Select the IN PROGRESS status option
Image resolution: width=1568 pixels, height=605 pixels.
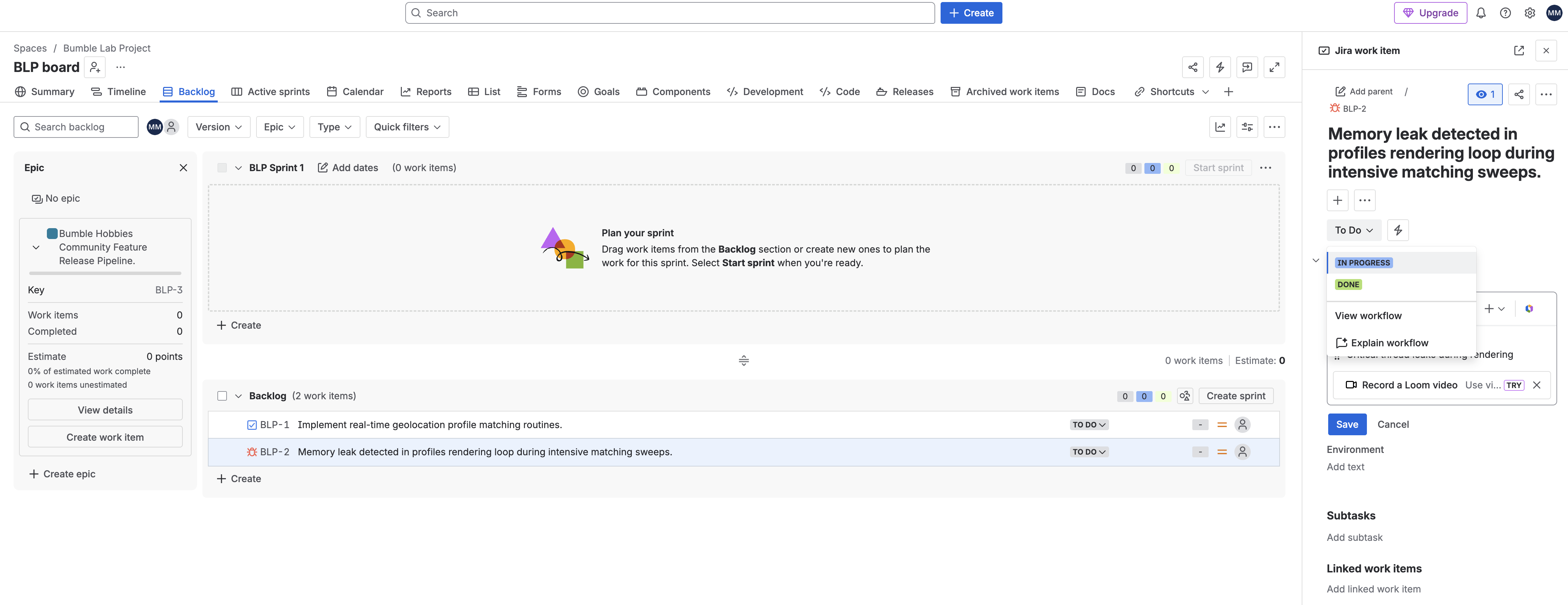tap(1401, 263)
